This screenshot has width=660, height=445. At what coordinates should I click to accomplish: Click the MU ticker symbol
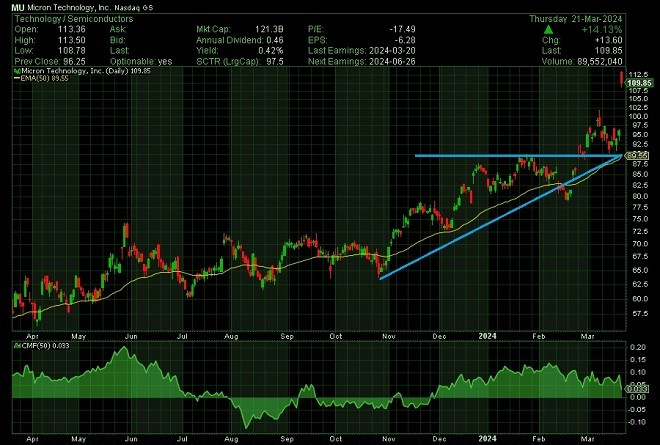pyautogui.click(x=18, y=8)
